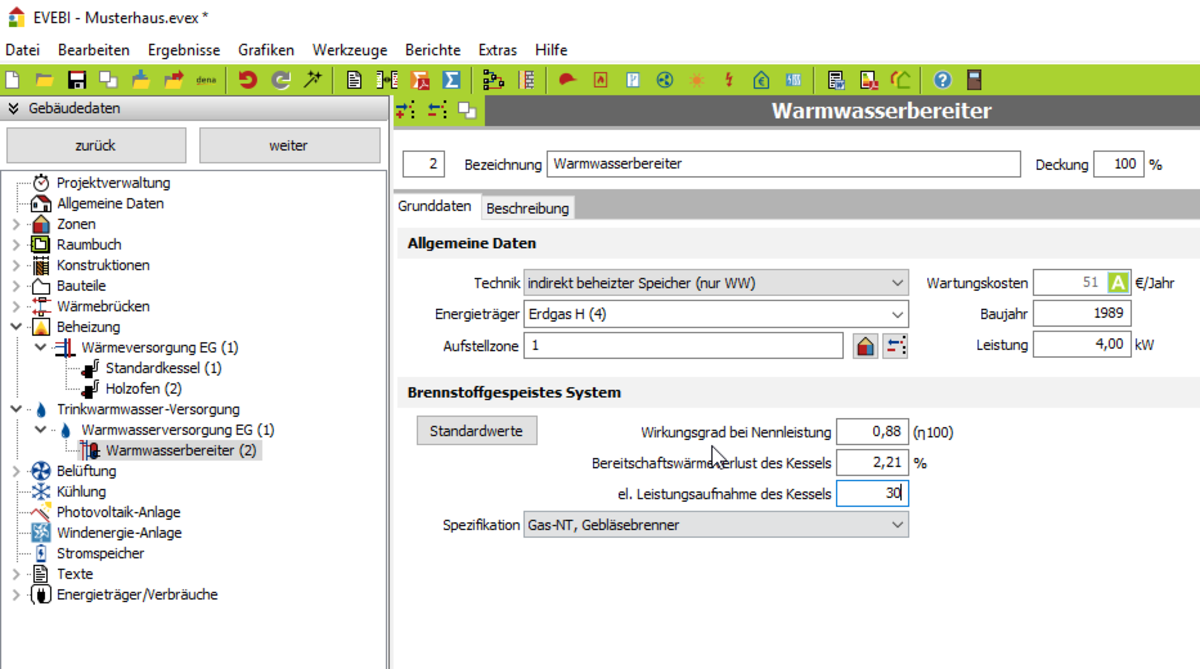1200x669 pixels.
Task: Click the red lightning bolt toolbar icon
Action: point(728,80)
